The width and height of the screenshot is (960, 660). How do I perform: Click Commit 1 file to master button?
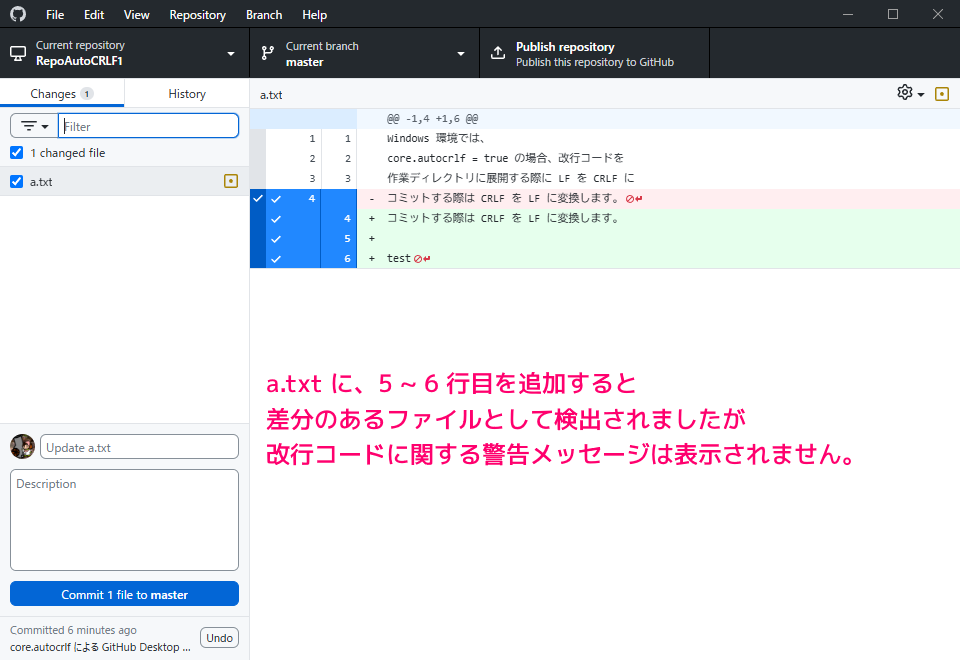pyautogui.click(x=124, y=594)
